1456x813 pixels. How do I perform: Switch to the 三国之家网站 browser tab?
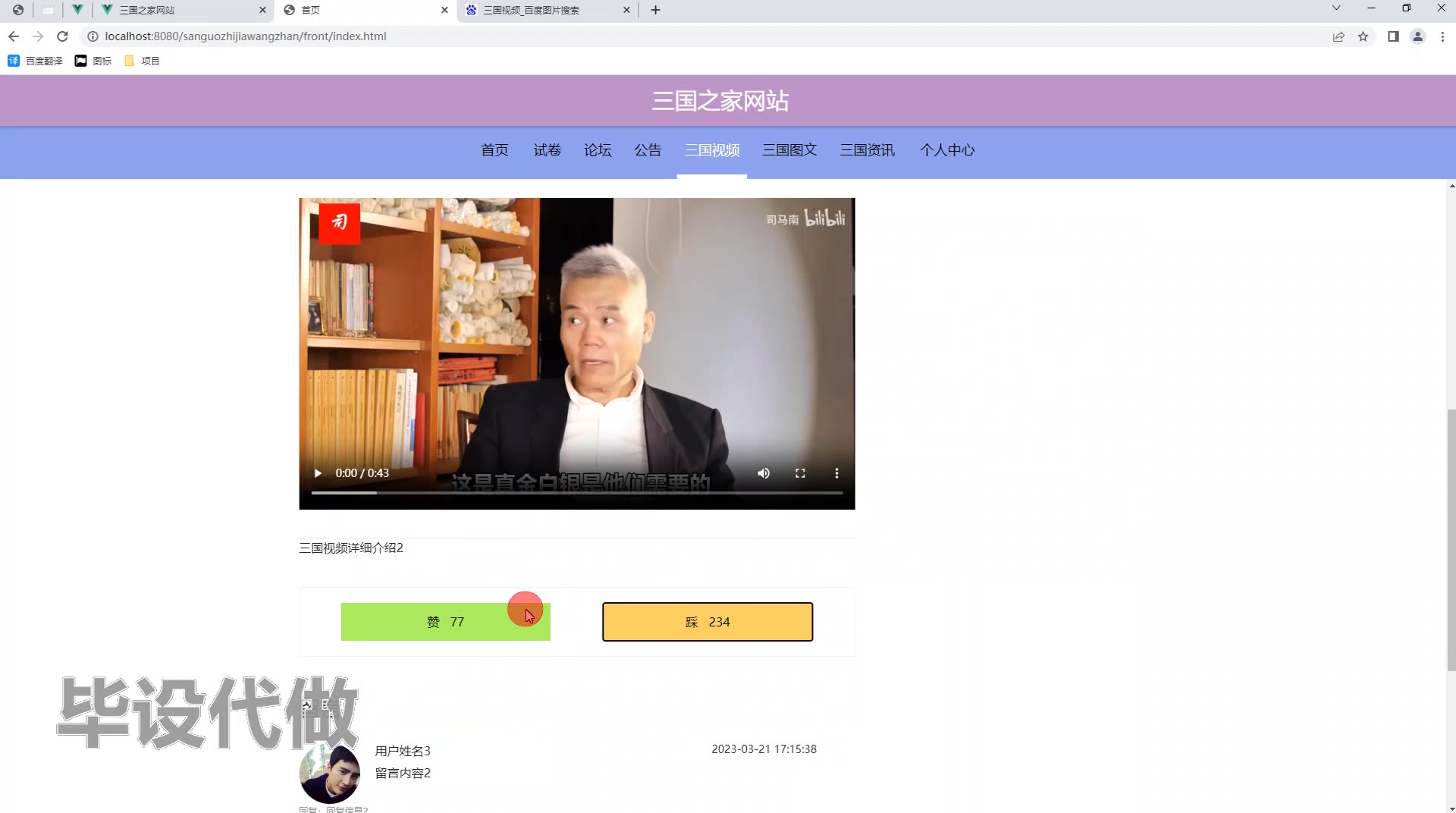(x=184, y=10)
